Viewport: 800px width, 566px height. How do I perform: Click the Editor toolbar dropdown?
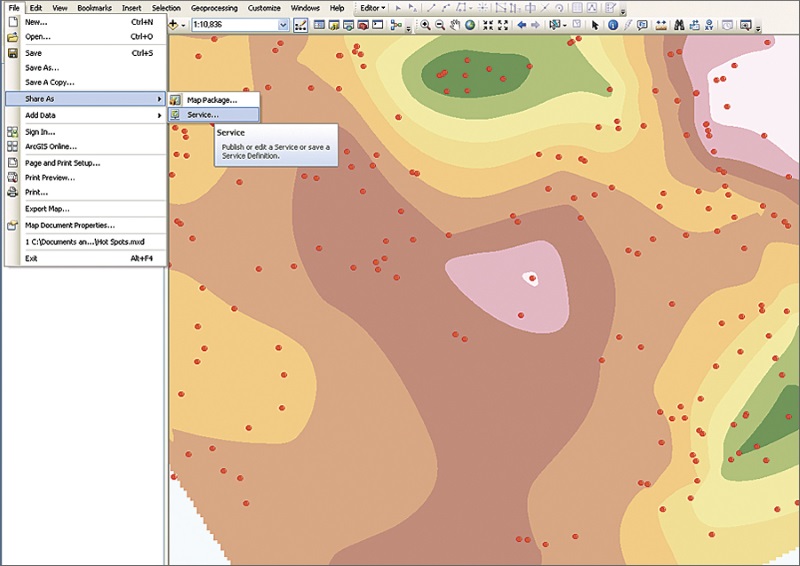372,8
